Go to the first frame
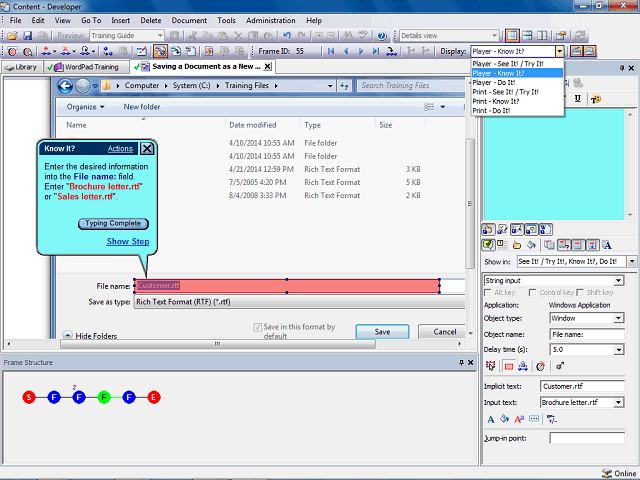Viewport: 640px width, 480px height. (331, 51)
